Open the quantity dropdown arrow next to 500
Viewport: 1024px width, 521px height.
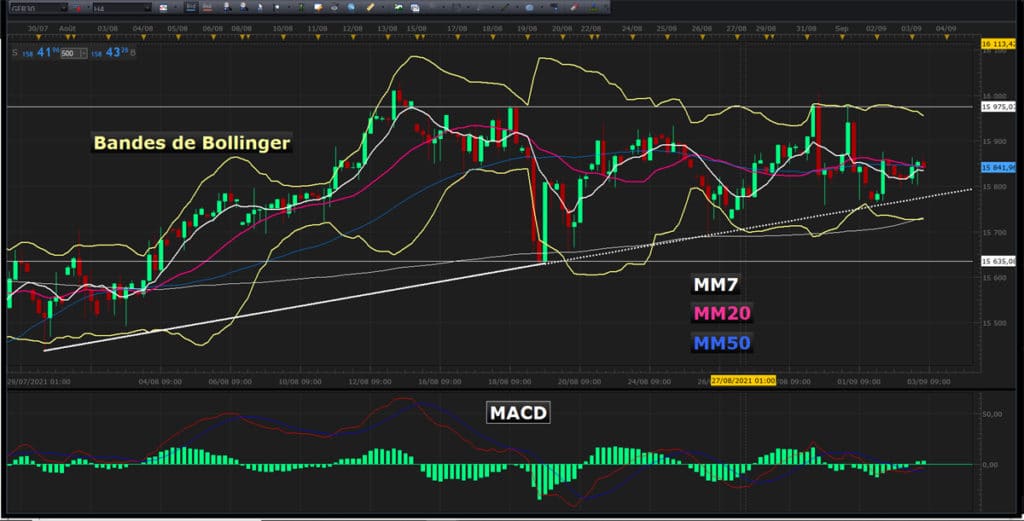click(x=84, y=54)
